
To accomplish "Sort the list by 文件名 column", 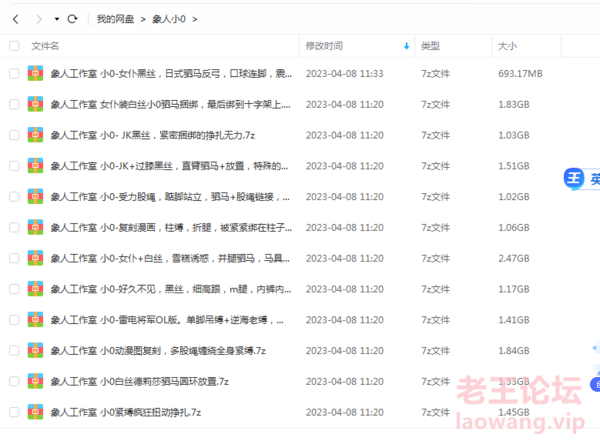I will coord(45,46).
